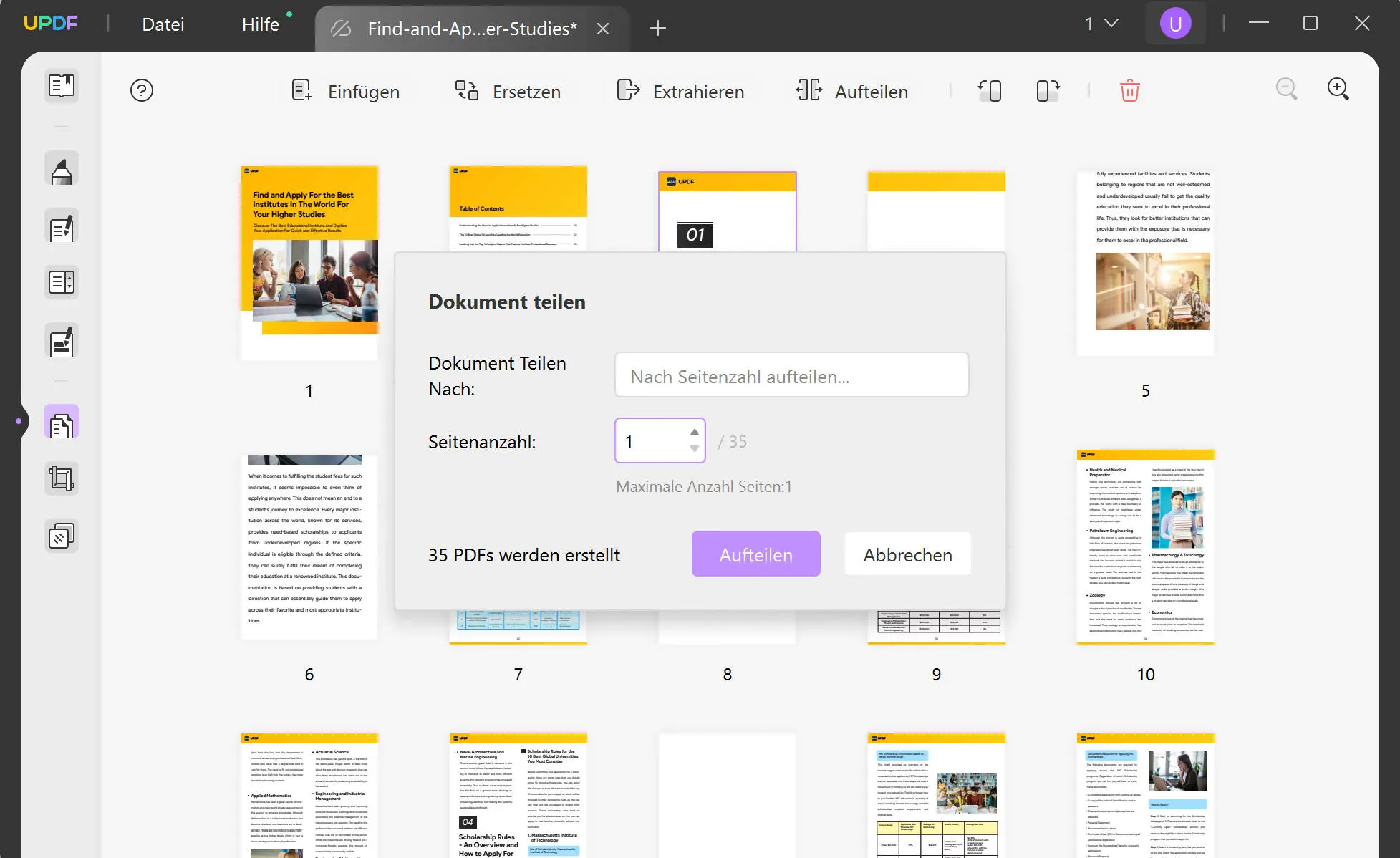Confirm split with purple Aufteilen button

755,554
